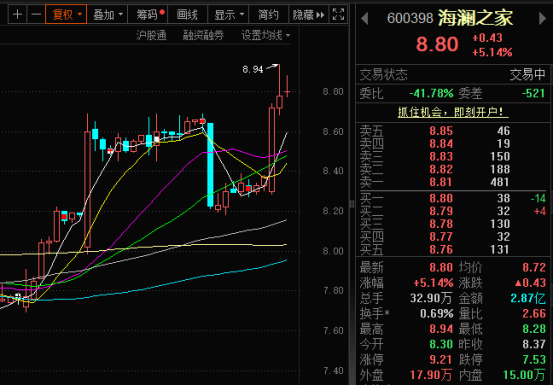Select 买二 price 8.79
Image resolution: width=554 pixels, height=386 pixels.
441,211
